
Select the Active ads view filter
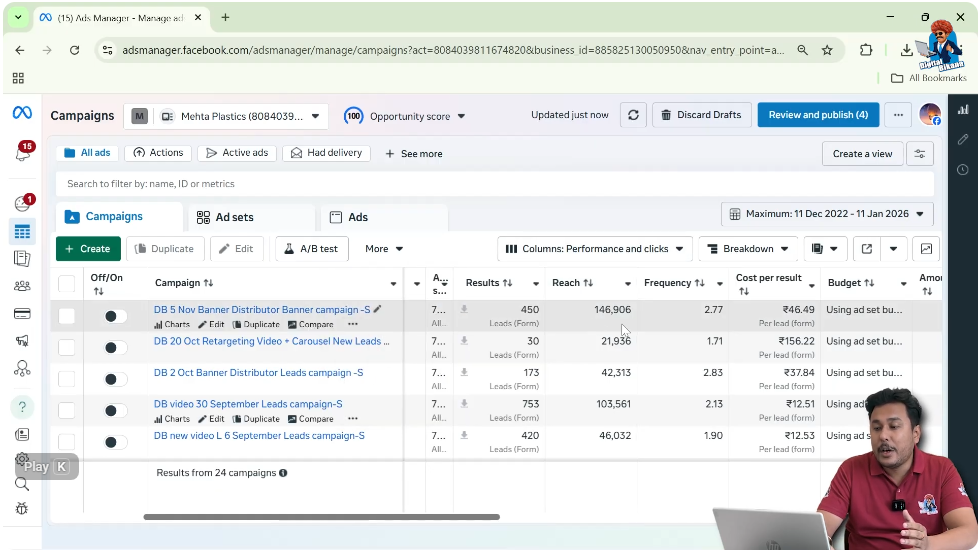[237, 153]
